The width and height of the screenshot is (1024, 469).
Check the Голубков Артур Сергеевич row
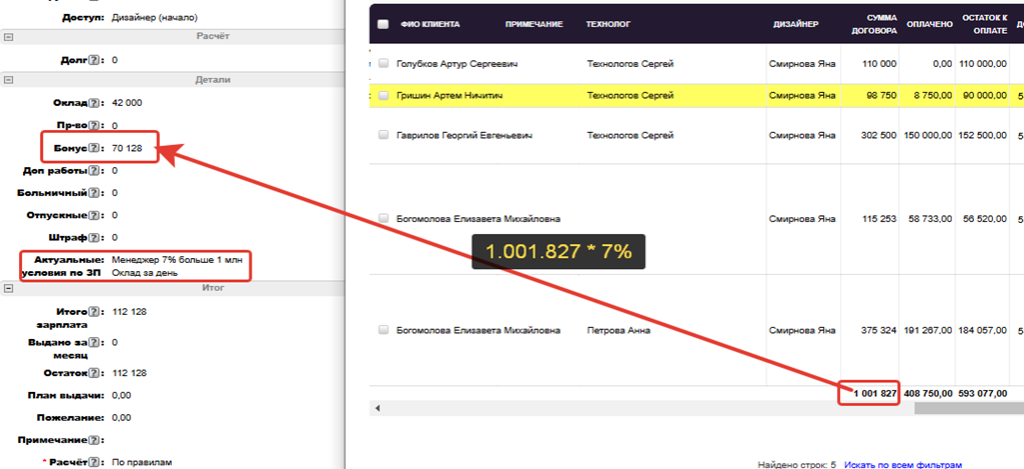point(384,64)
